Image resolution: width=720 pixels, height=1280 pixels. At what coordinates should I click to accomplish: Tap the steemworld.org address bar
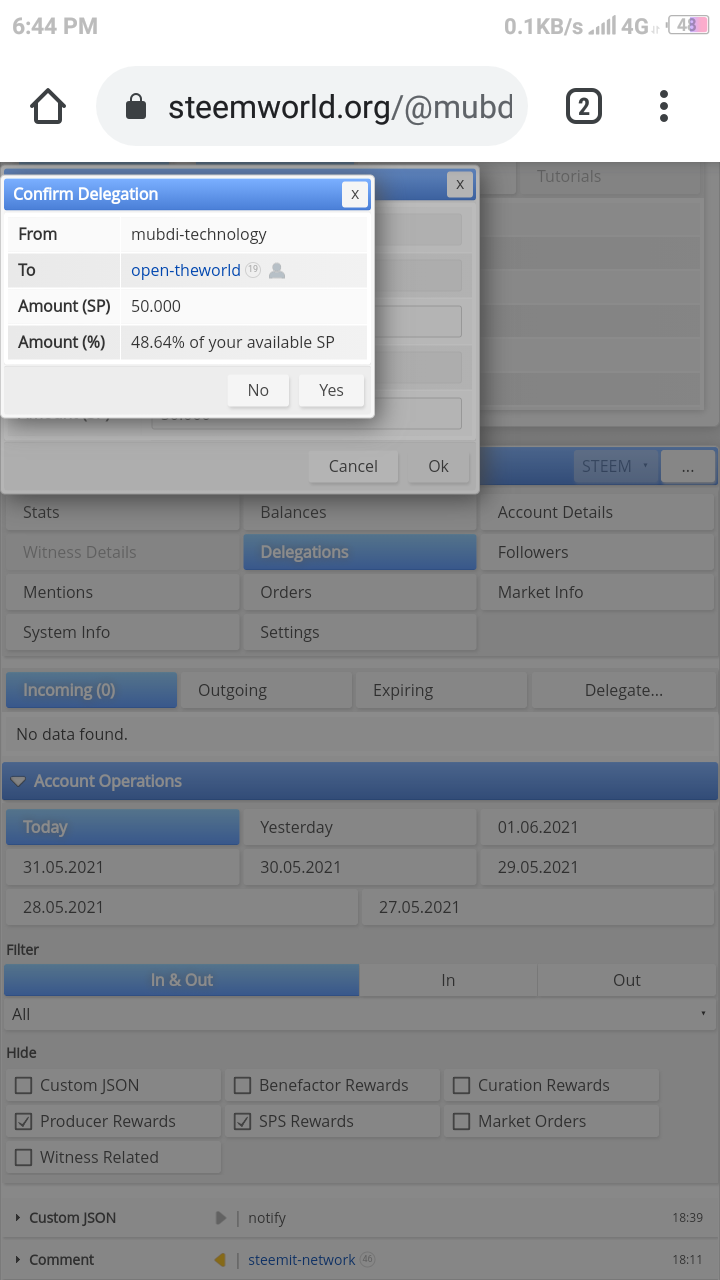point(312,106)
